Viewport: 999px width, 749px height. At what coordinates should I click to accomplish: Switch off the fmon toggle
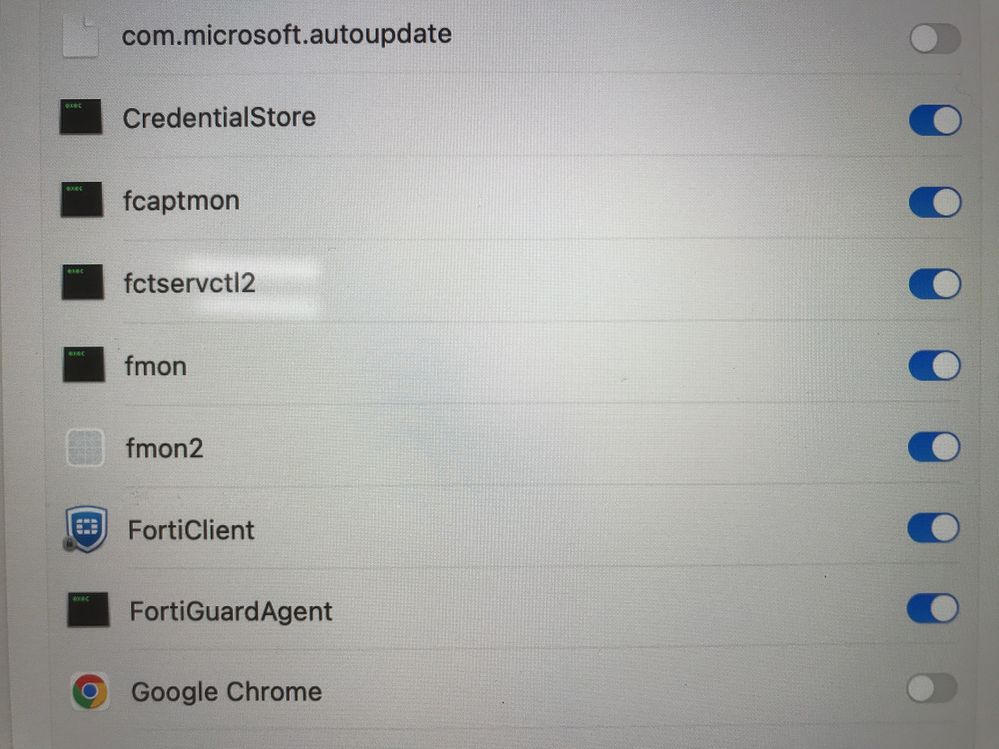pos(934,366)
